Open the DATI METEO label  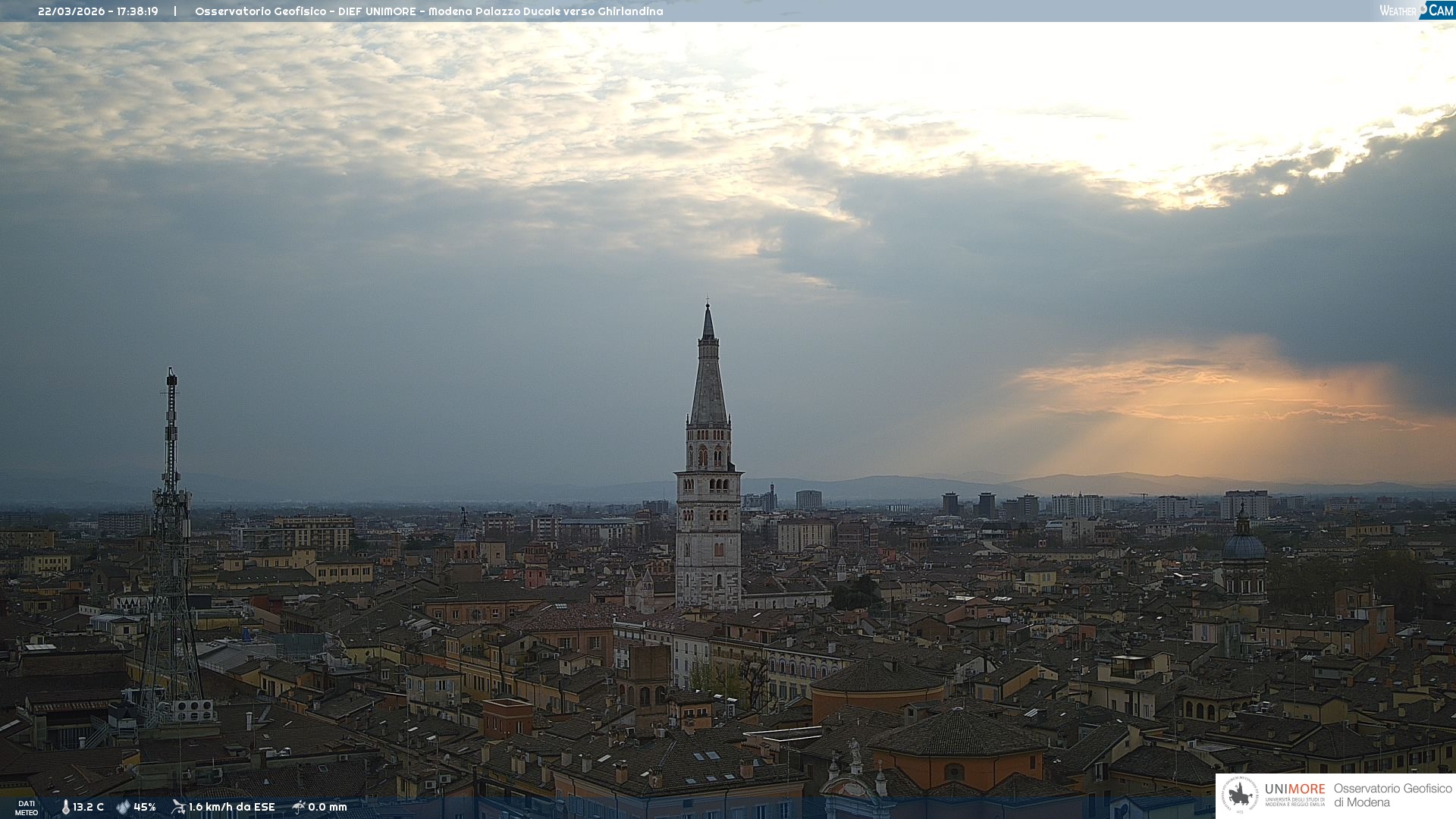27,808
